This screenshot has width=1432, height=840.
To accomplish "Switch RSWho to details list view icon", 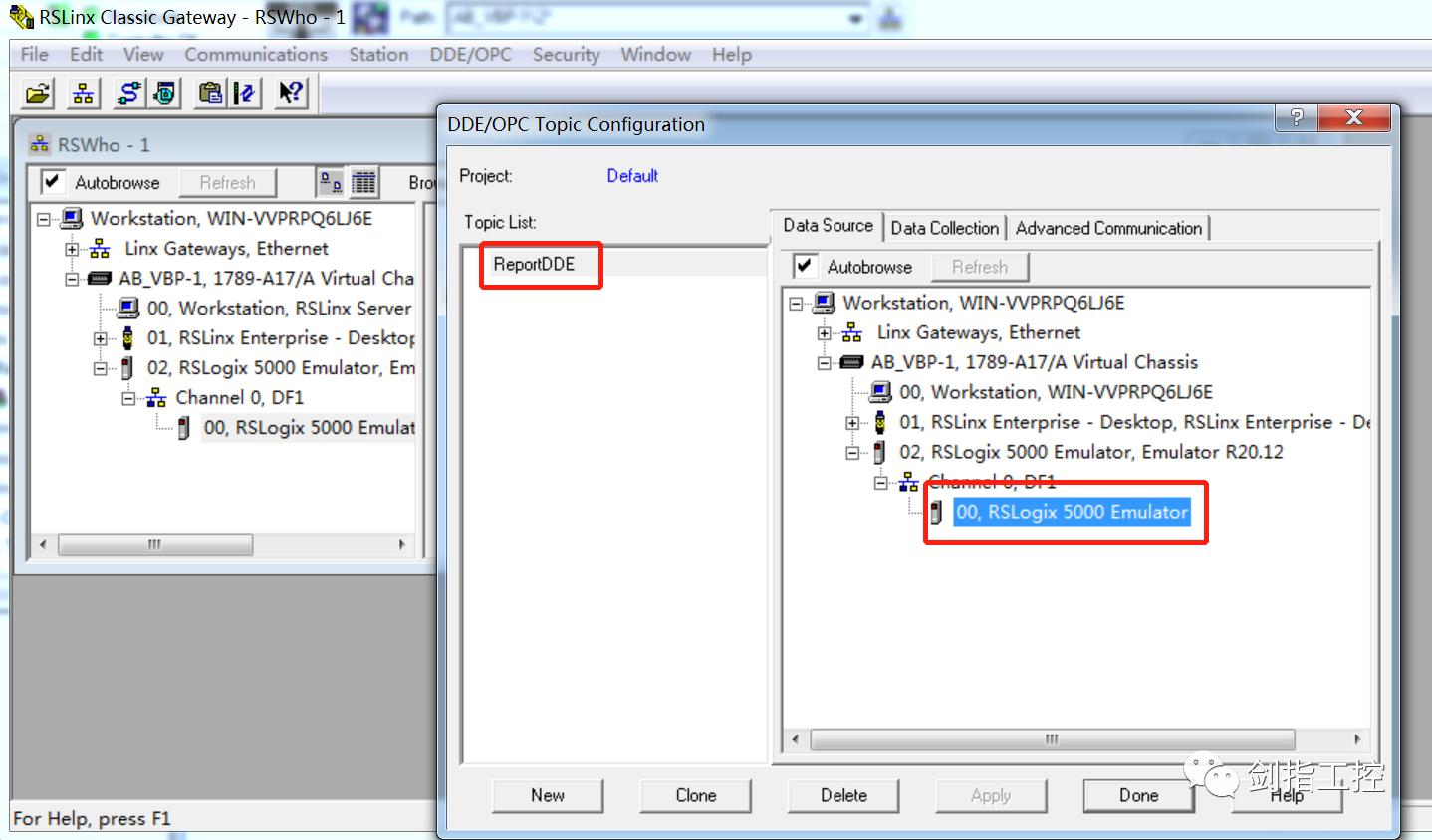I will 364,183.
